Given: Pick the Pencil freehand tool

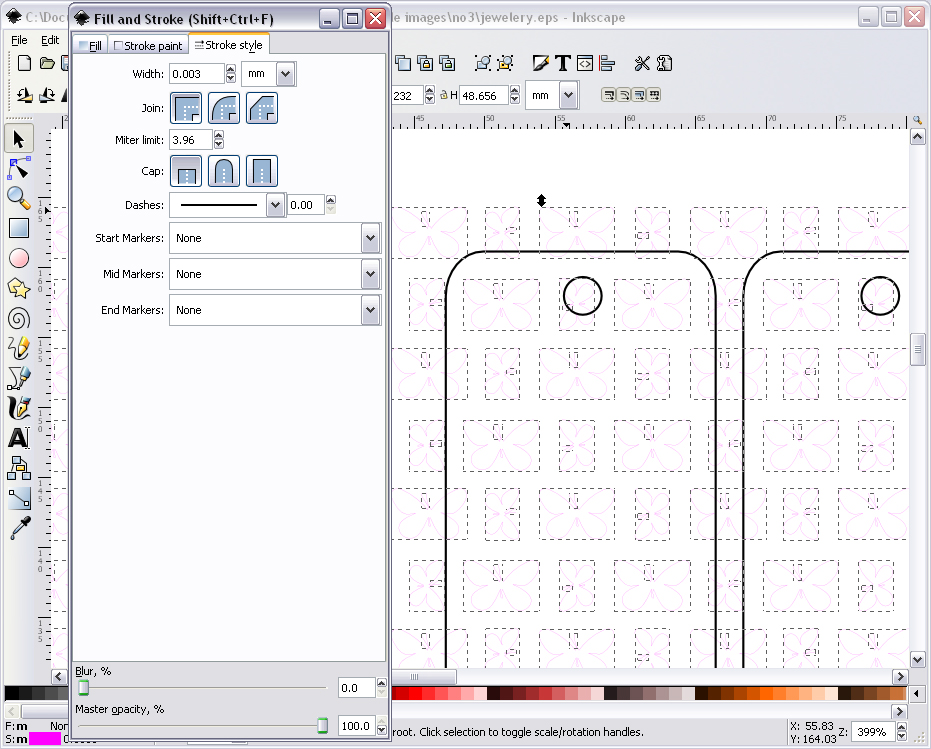Looking at the screenshot, I should click(x=19, y=349).
